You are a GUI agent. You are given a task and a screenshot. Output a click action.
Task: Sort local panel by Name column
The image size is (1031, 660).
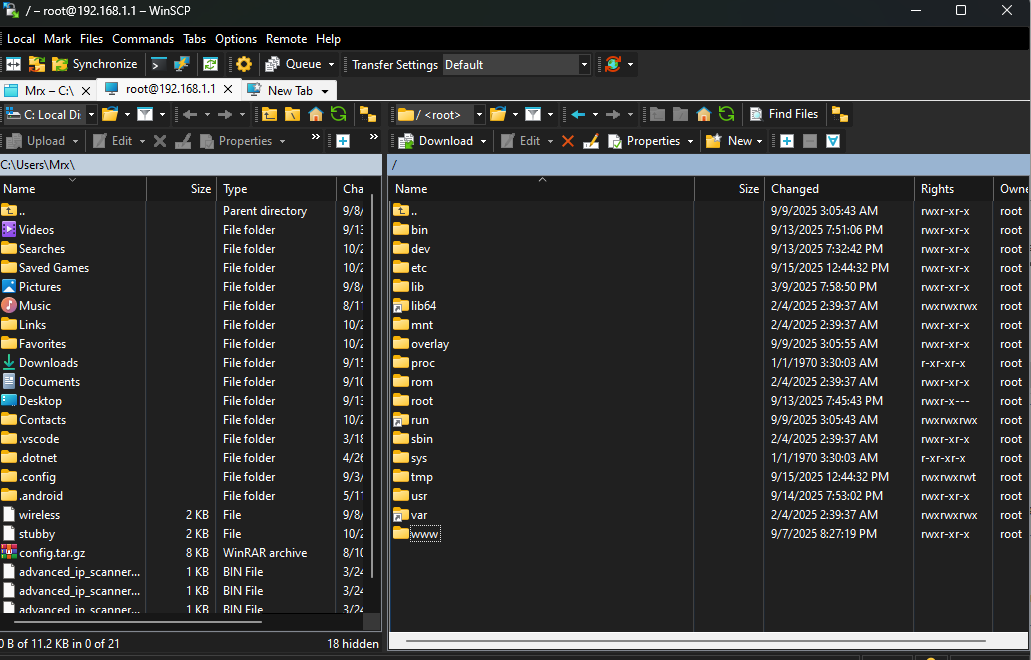coord(72,189)
